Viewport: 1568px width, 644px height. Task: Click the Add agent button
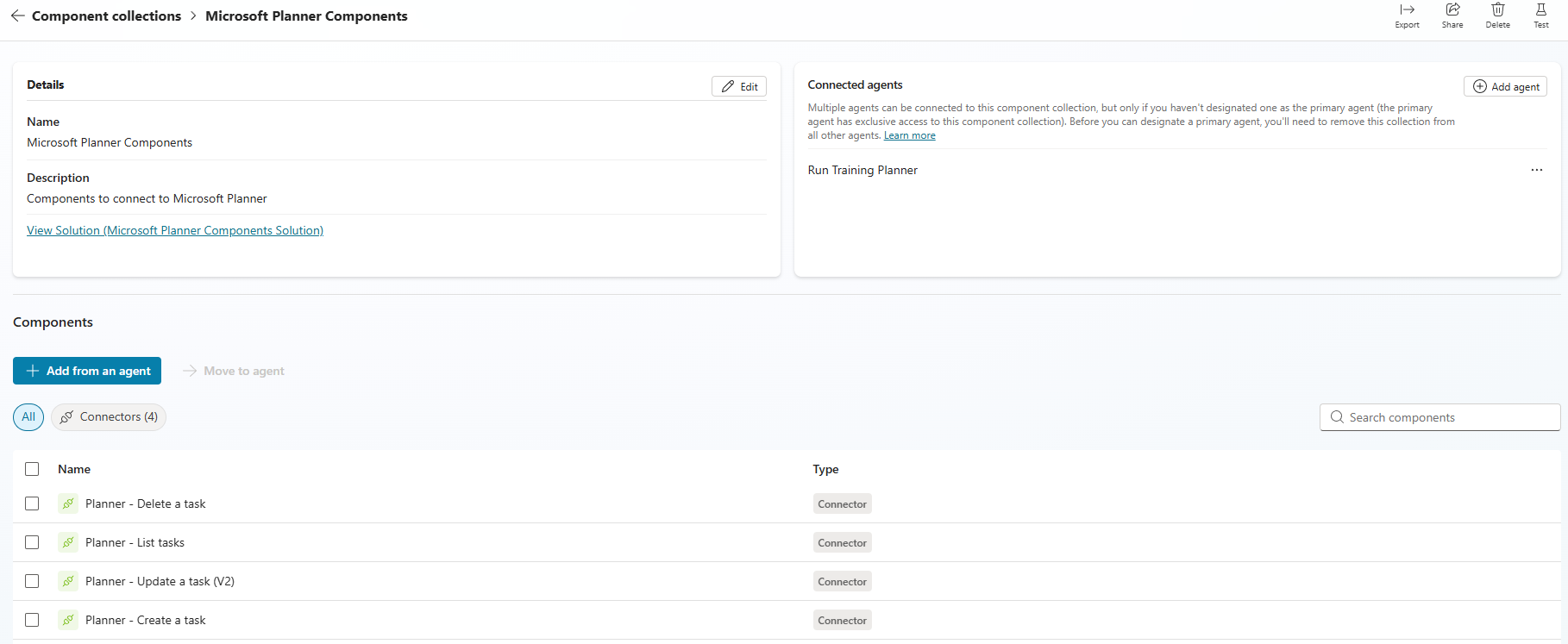(x=1505, y=86)
